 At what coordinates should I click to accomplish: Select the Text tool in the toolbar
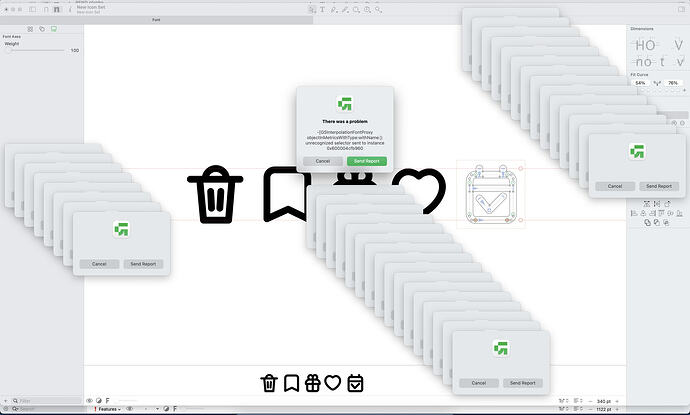[323, 9]
